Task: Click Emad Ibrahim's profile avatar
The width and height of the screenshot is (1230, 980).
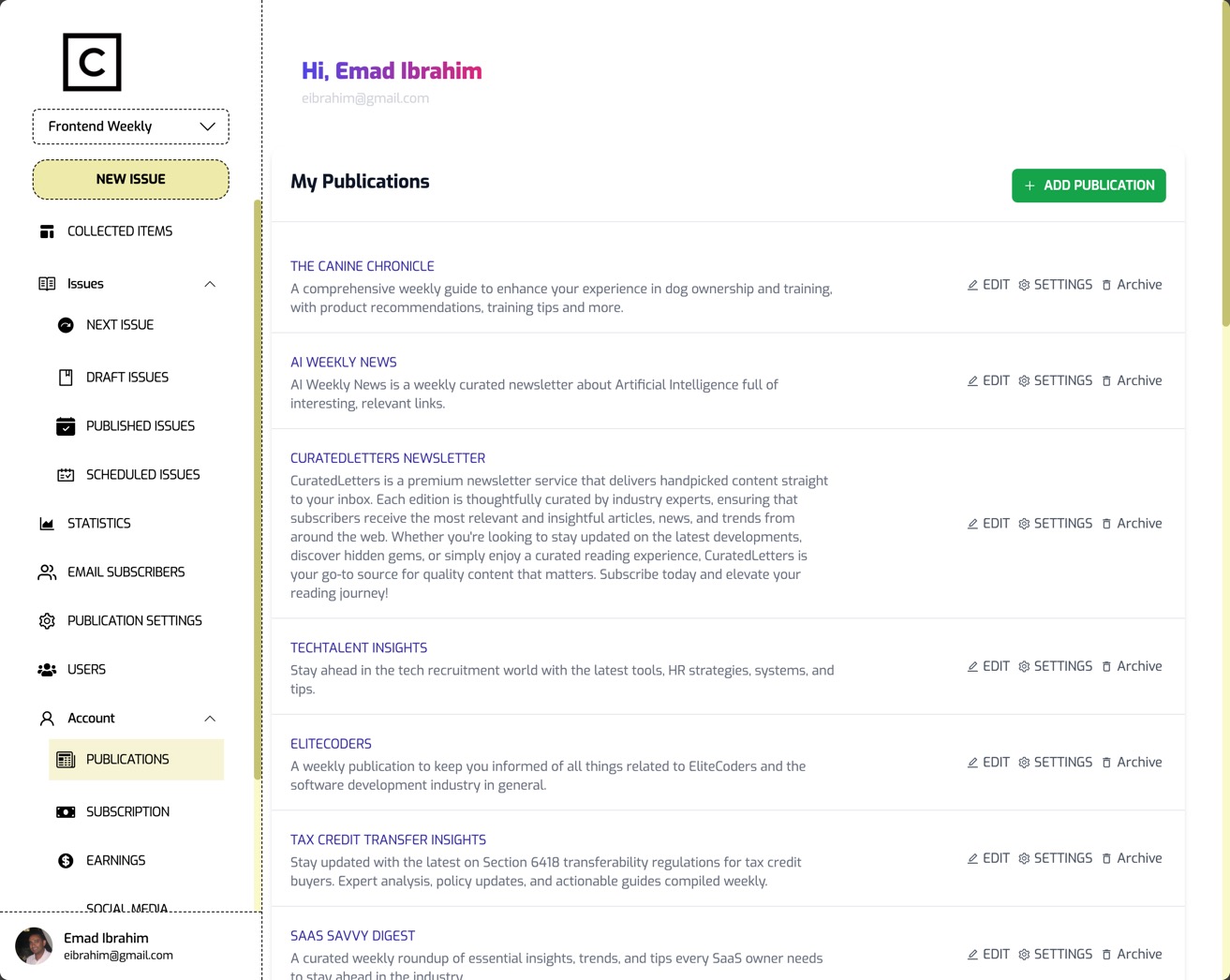Action: (34, 945)
